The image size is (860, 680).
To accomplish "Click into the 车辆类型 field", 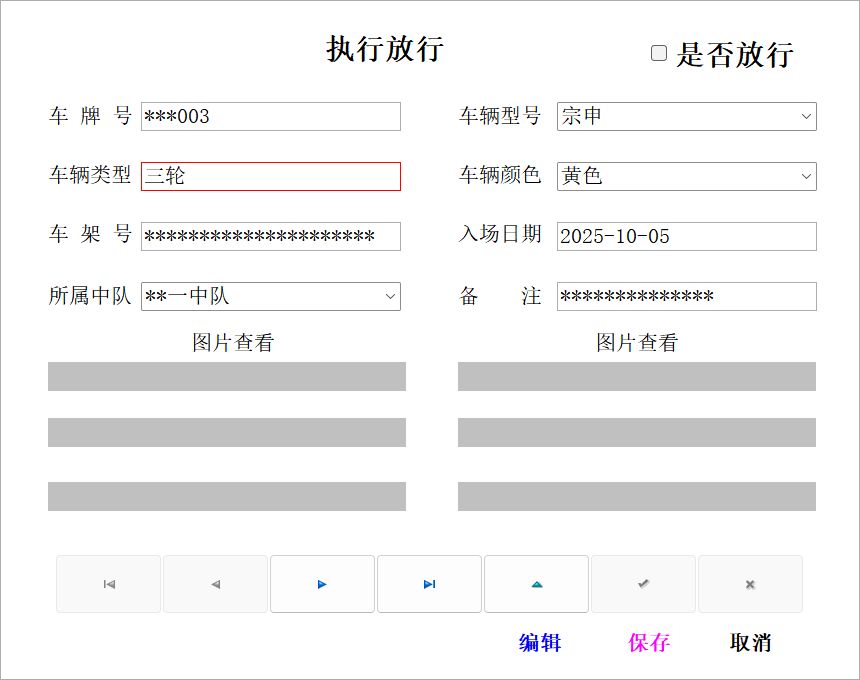I will pos(271,176).
